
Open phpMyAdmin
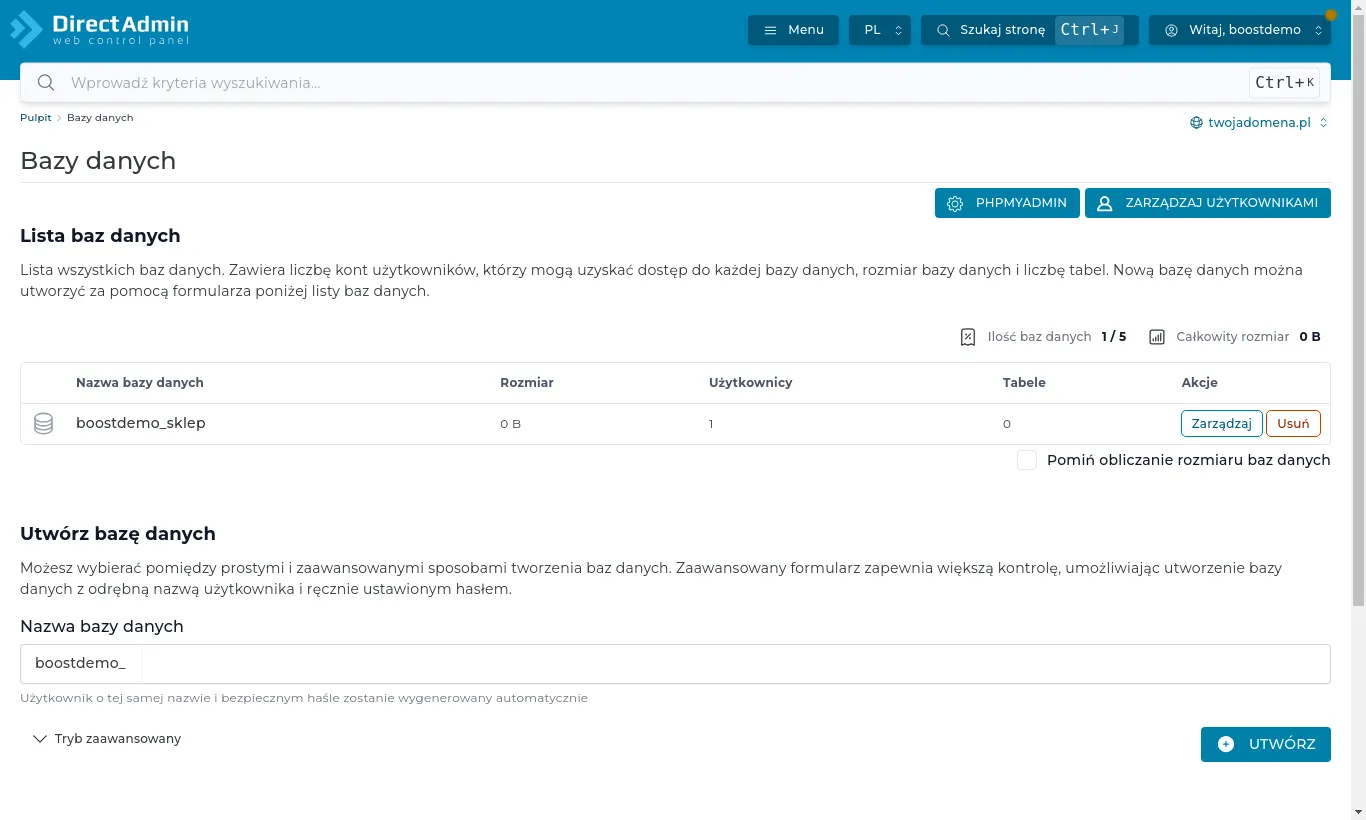pyautogui.click(x=1007, y=203)
